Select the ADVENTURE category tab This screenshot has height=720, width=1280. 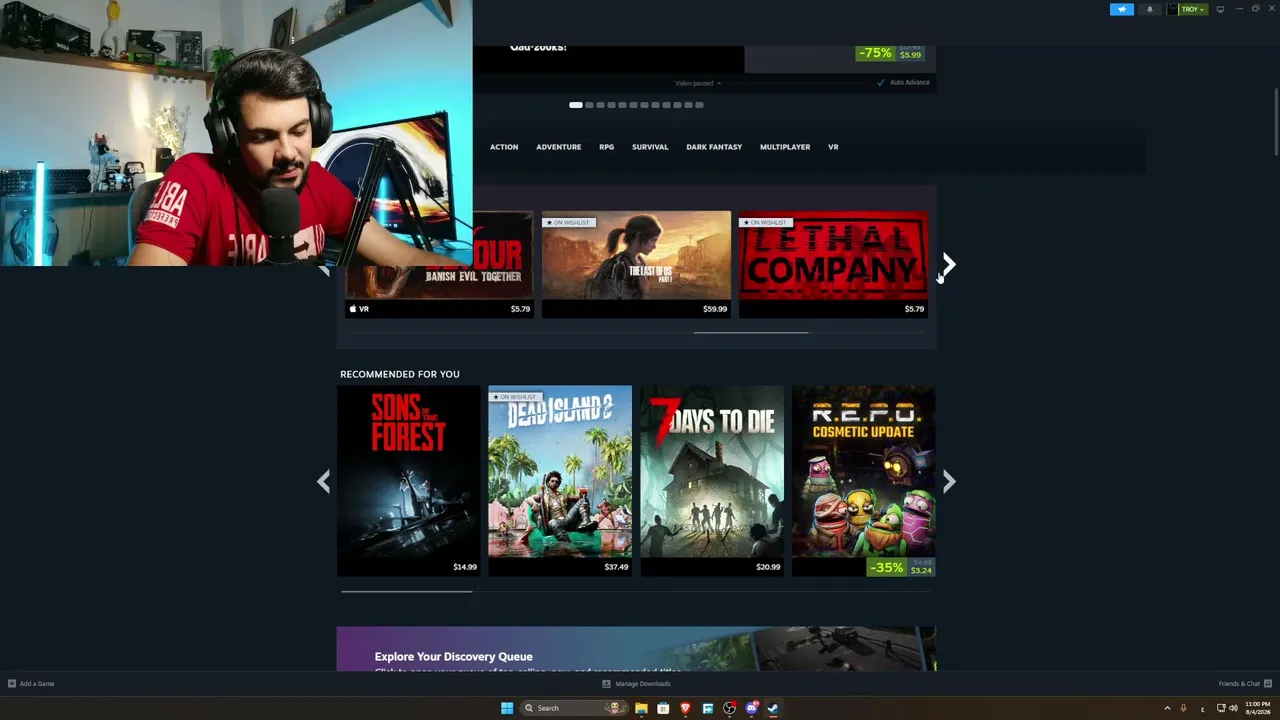point(558,147)
